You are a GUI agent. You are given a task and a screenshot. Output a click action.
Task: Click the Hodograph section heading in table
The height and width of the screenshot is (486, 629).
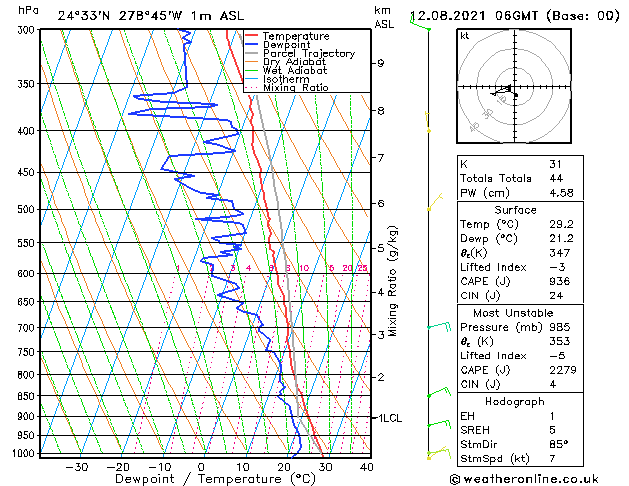coord(515,402)
